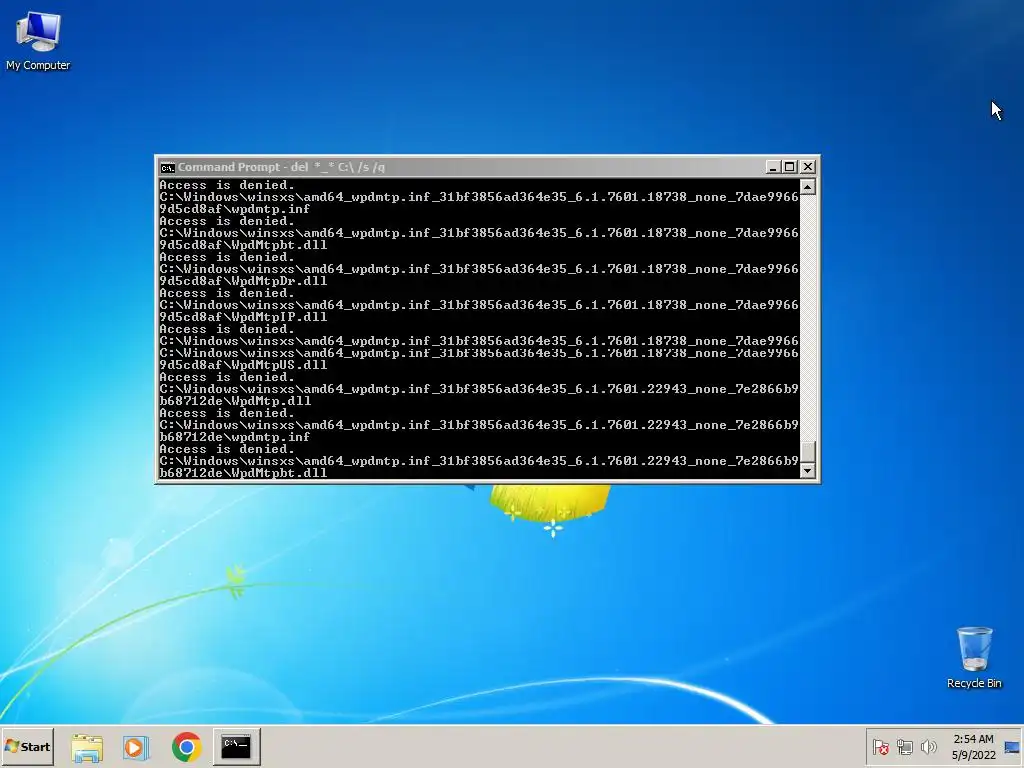Close the Command Prompt window

point(808,167)
